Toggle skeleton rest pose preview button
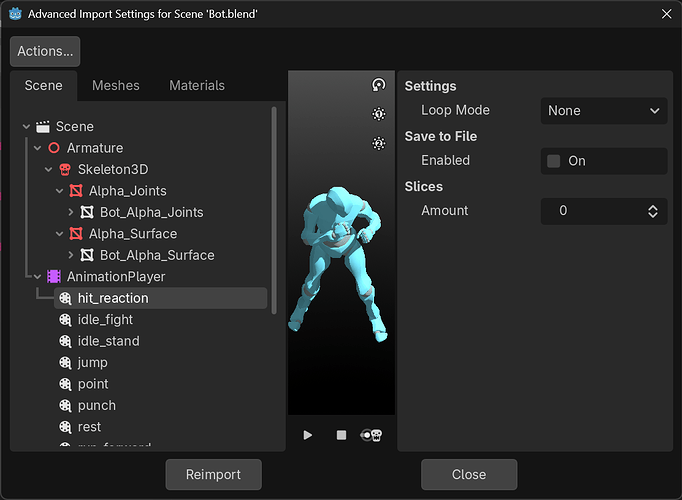The height and width of the screenshot is (500, 682). coord(371,435)
